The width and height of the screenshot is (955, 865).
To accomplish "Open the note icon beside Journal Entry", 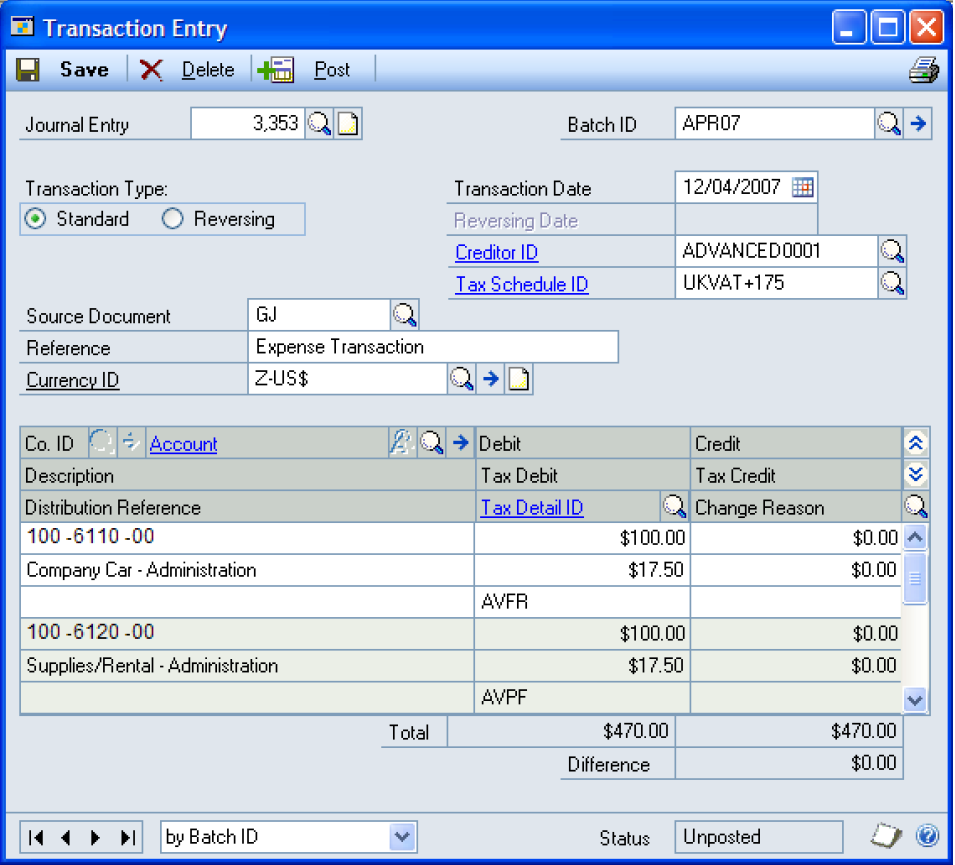I will click(x=347, y=124).
